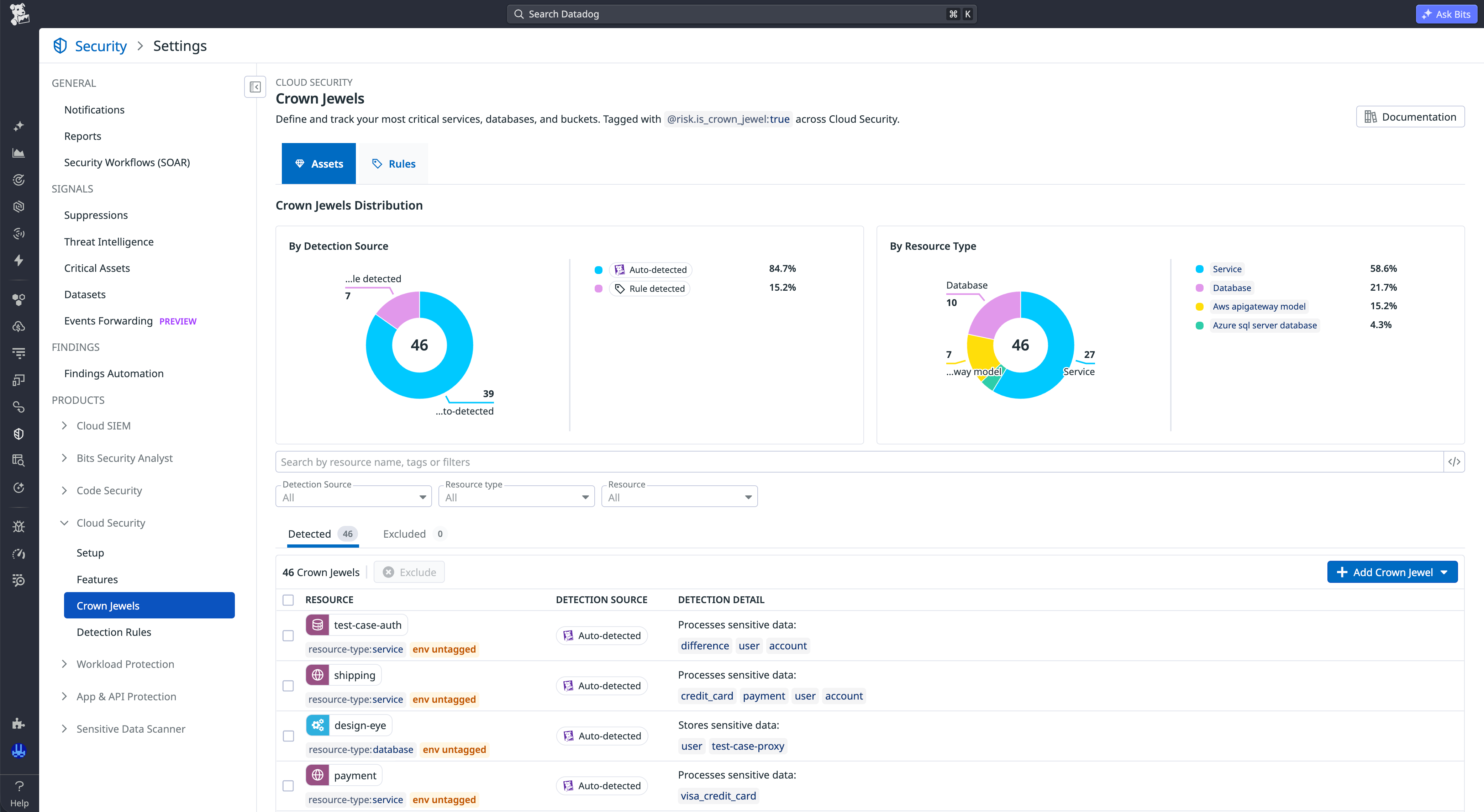The height and width of the screenshot is (812, 1484).
Task: Toggle the select-all checkbox in the table header
Action: pyautogui.click(x=288, y=600)
